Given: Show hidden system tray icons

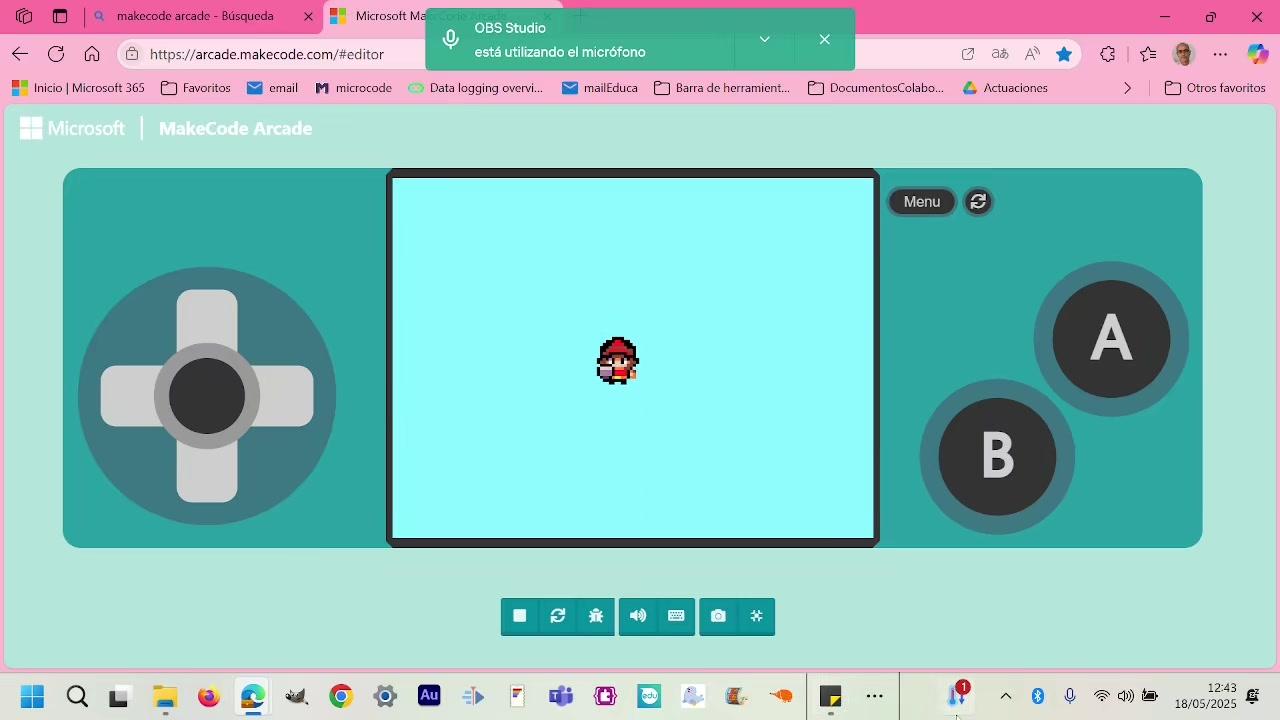Looking at the screenshot, I should (x=1006, y=696).
